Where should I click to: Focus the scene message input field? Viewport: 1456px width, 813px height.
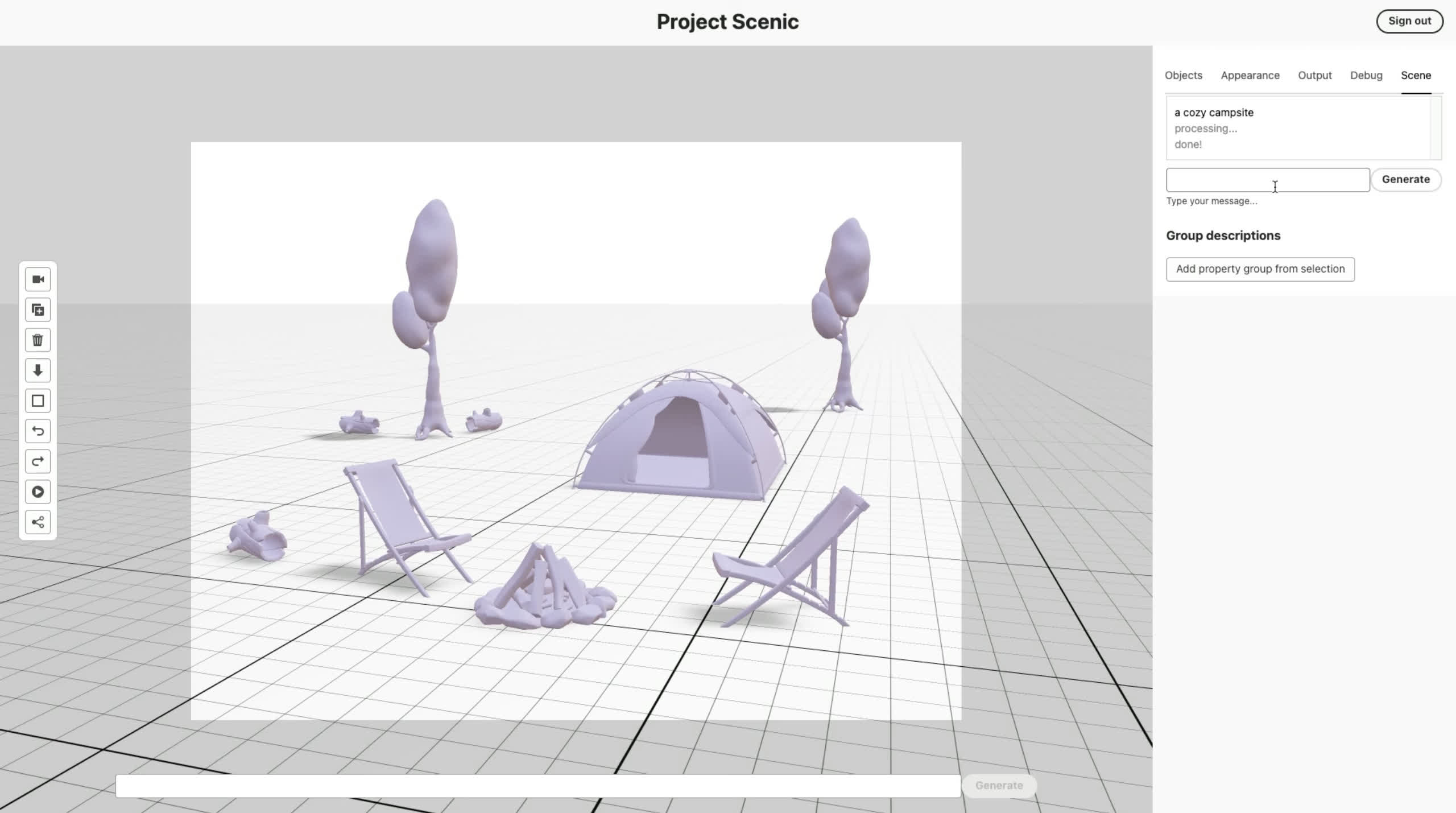click(x=1267, y=180)
